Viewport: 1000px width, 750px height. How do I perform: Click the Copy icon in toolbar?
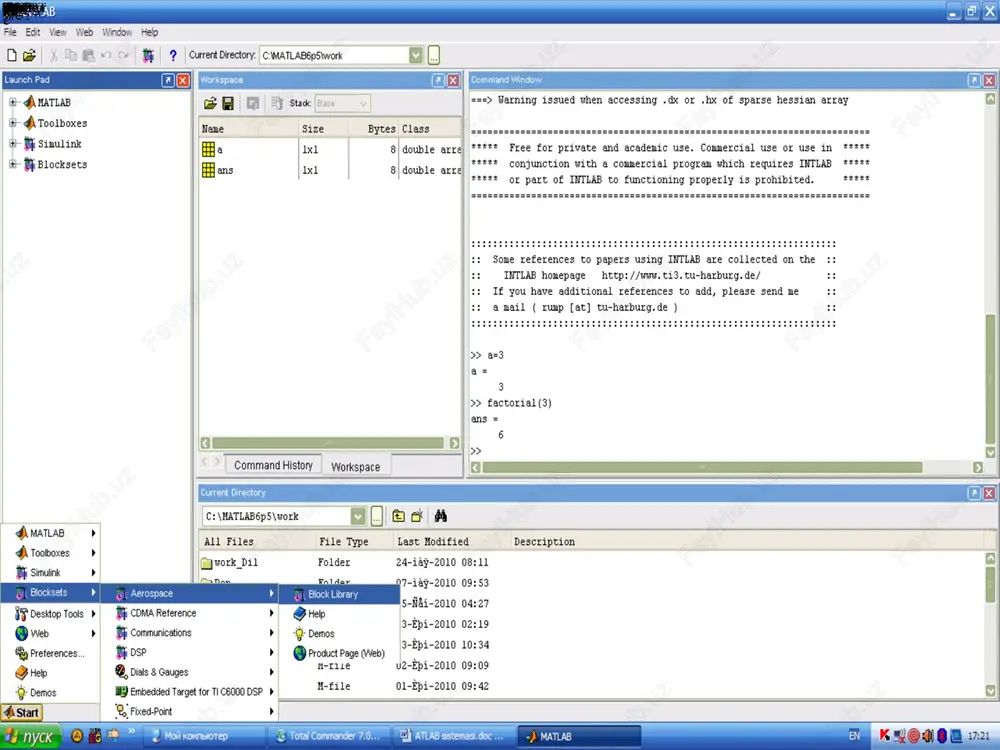coord(71,55)
